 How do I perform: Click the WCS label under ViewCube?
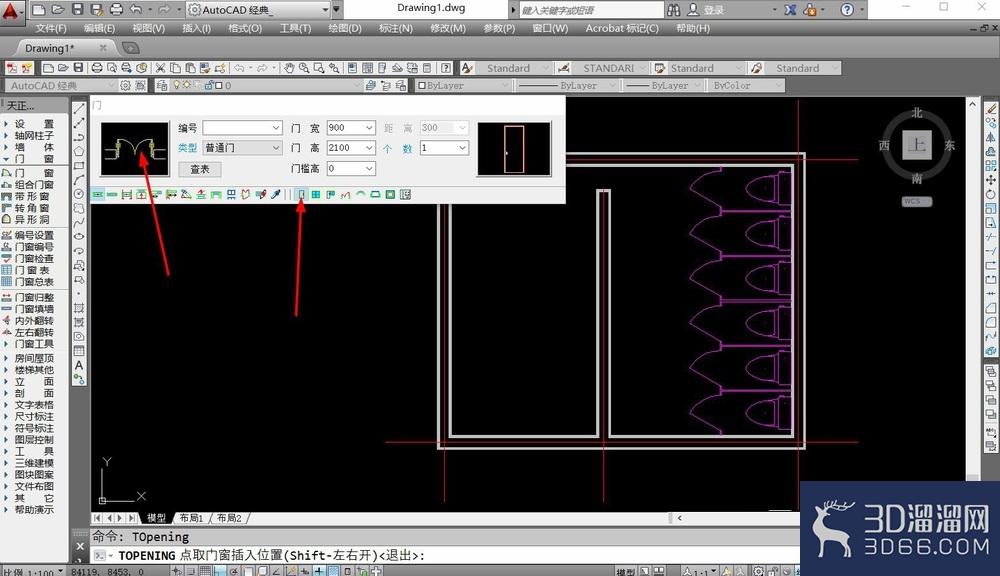coord(916,202)
